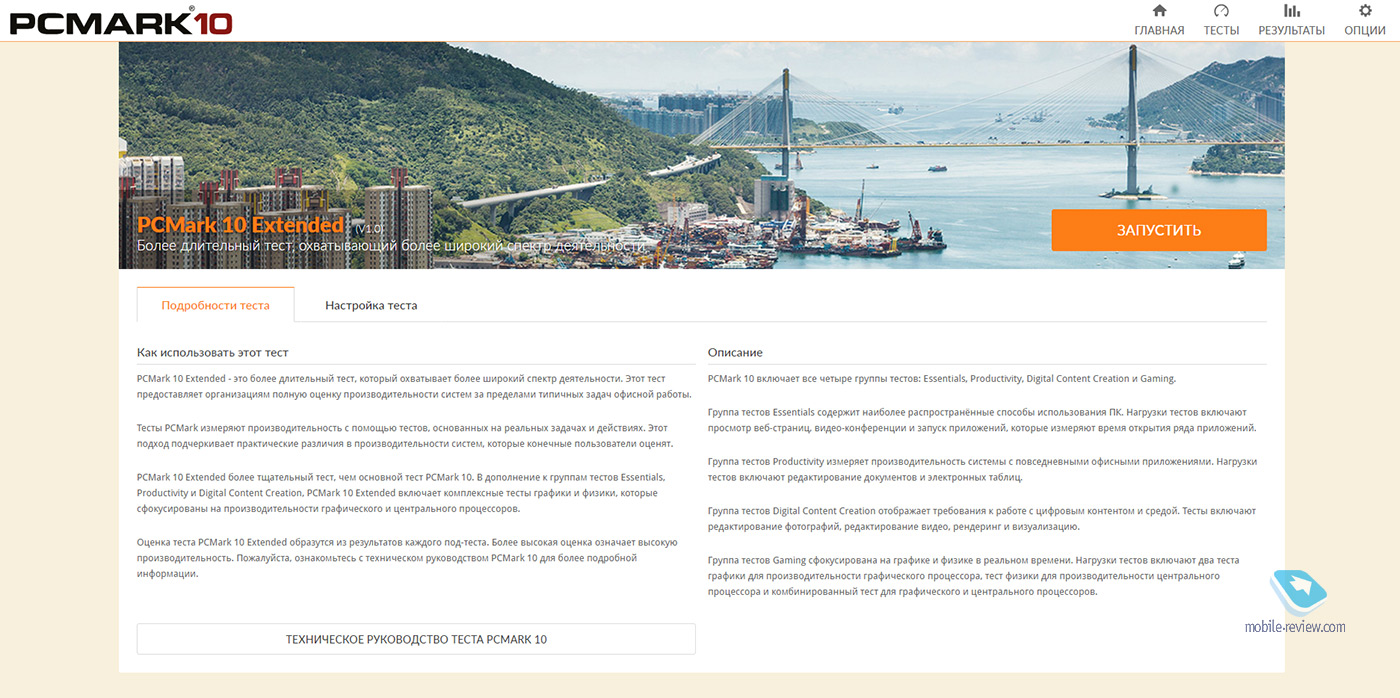This screenshot has width=1400, height=698.
Task: Click the Описание heading
Action: (x=735, y=352)
